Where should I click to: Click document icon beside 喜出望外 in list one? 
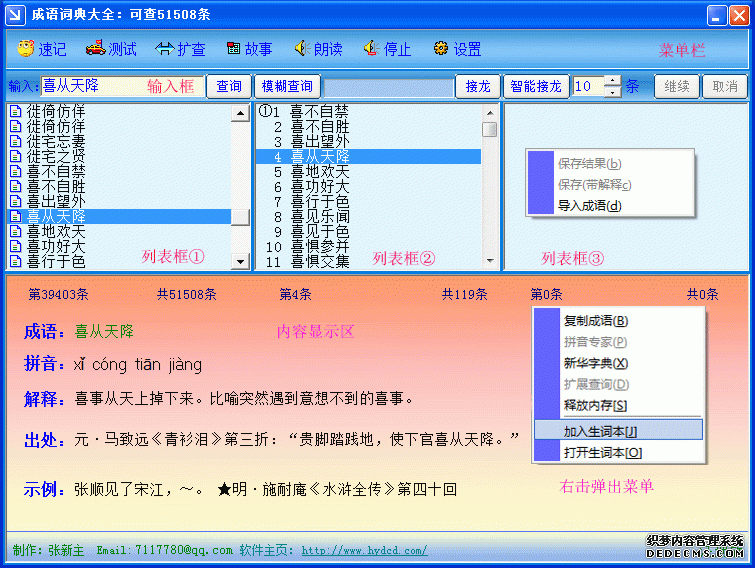click(16, 201)
